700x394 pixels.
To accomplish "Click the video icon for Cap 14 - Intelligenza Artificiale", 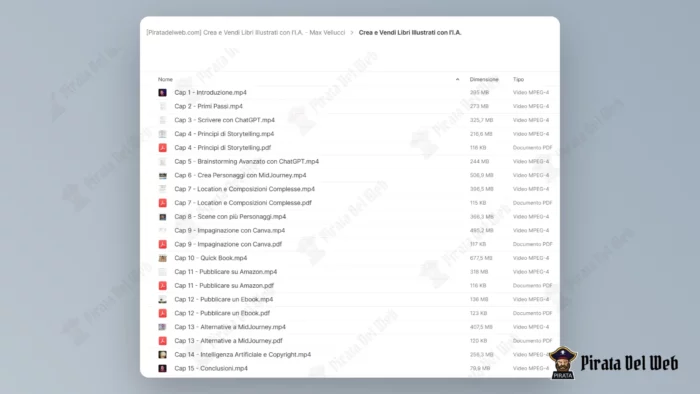I will 162,355.
